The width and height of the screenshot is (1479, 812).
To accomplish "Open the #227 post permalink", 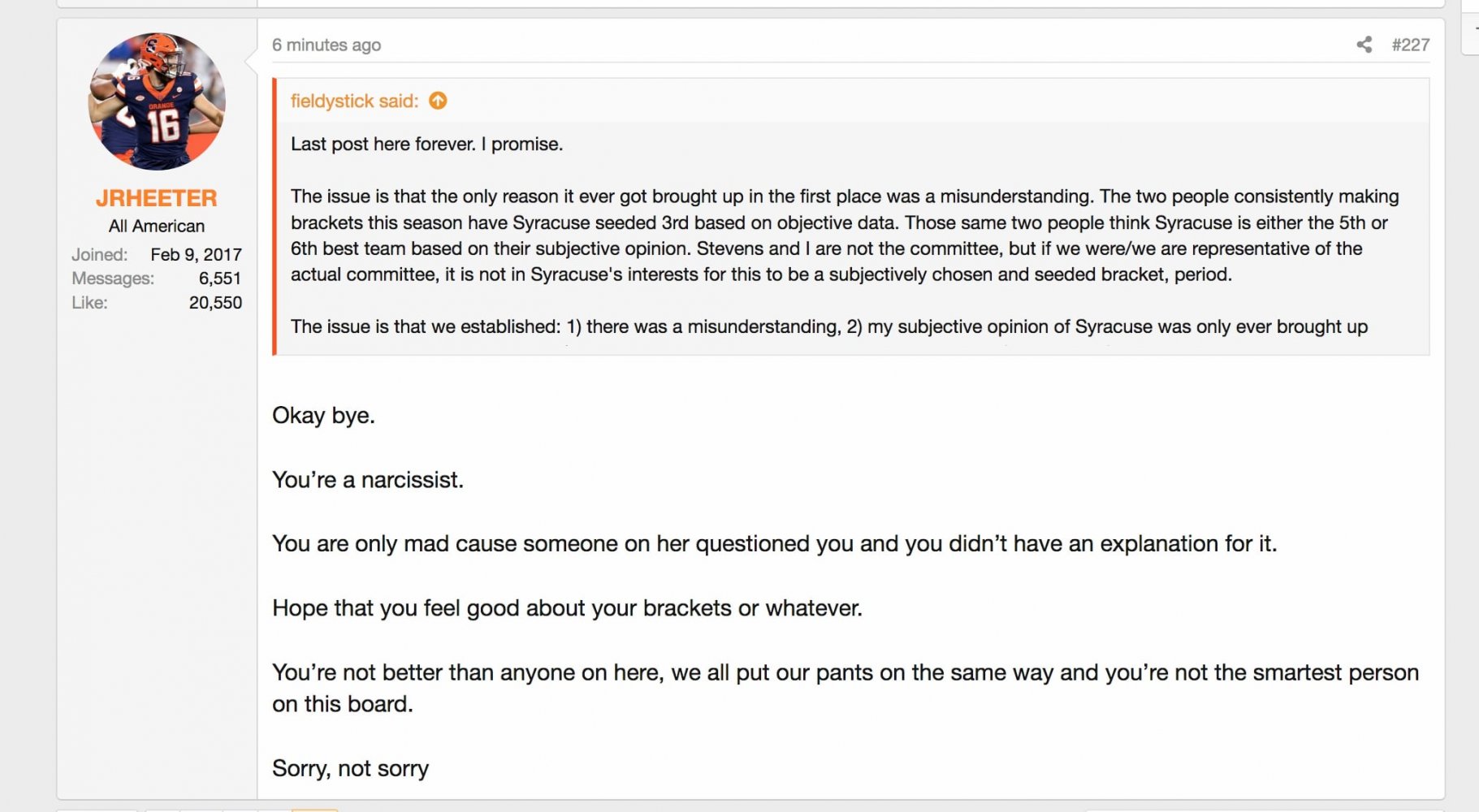I will coord(1410,45).
